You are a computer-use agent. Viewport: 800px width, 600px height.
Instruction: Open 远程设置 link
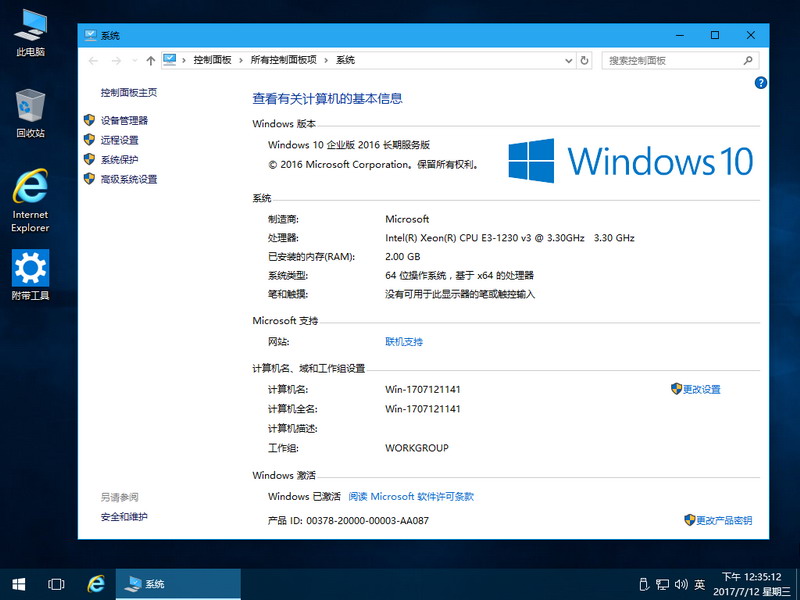coord(119,140)
